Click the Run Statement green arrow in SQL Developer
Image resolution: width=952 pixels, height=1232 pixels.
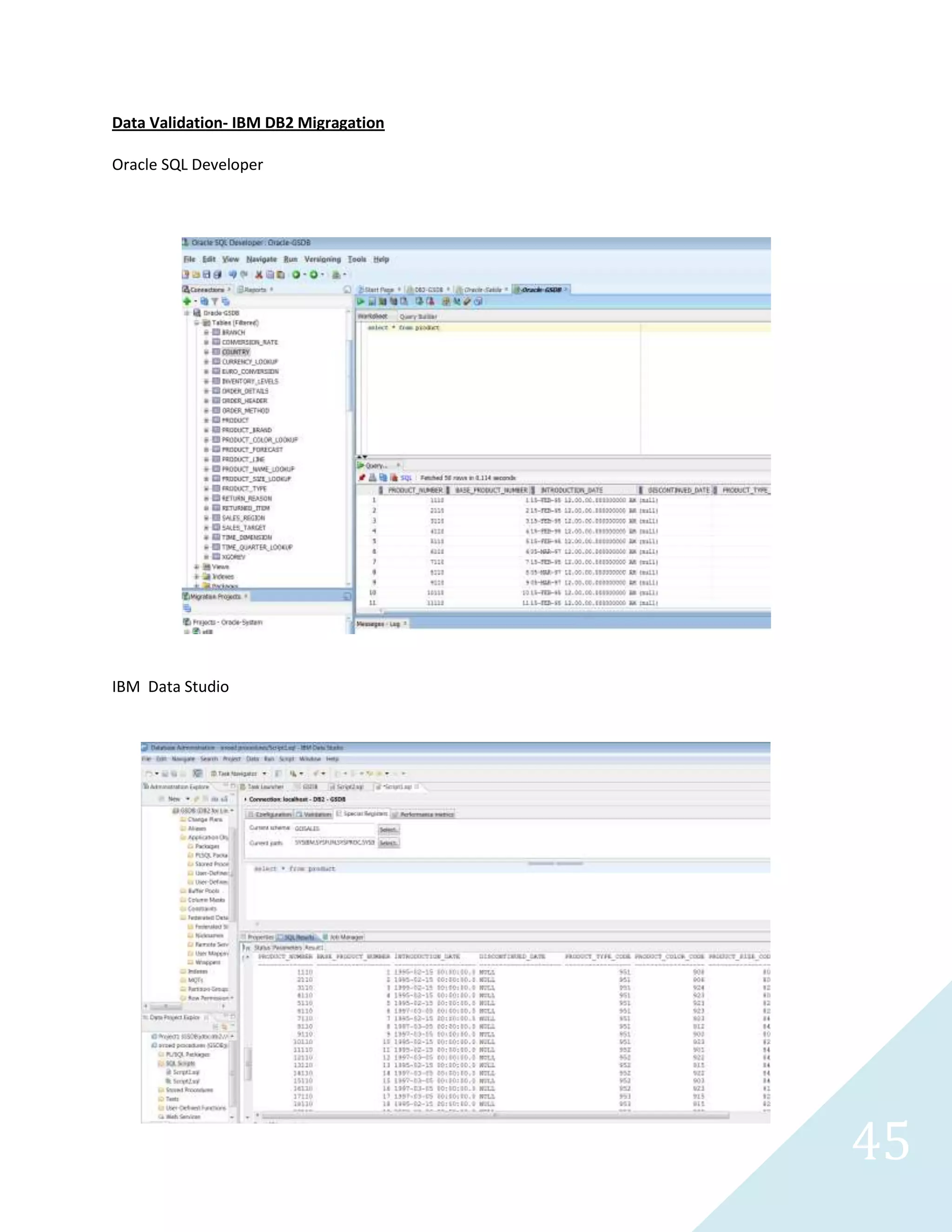coord(360,301)
